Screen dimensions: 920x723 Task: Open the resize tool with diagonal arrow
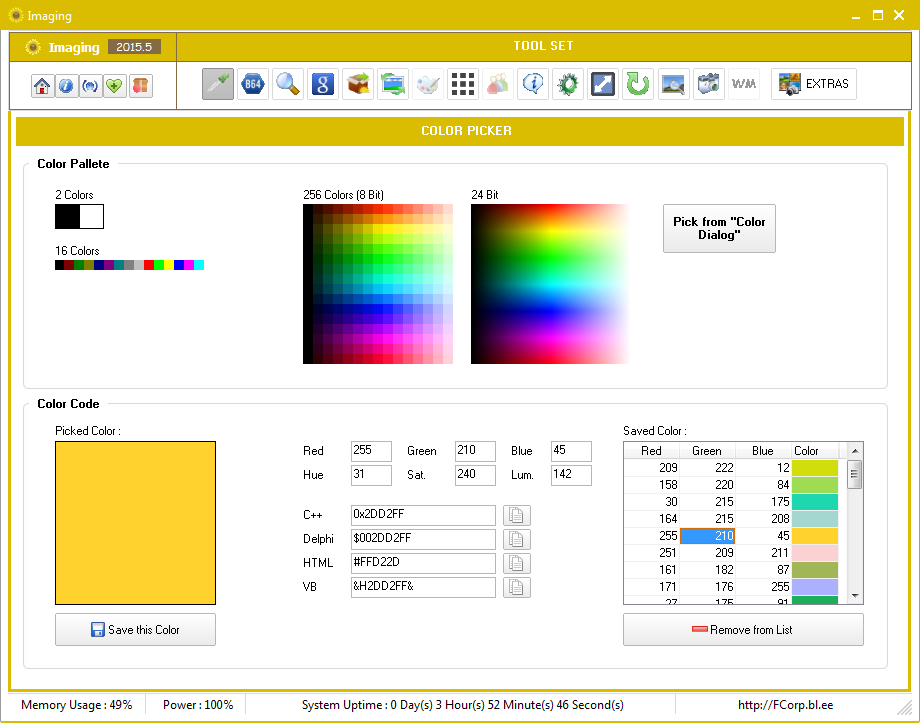pos(602,84)
